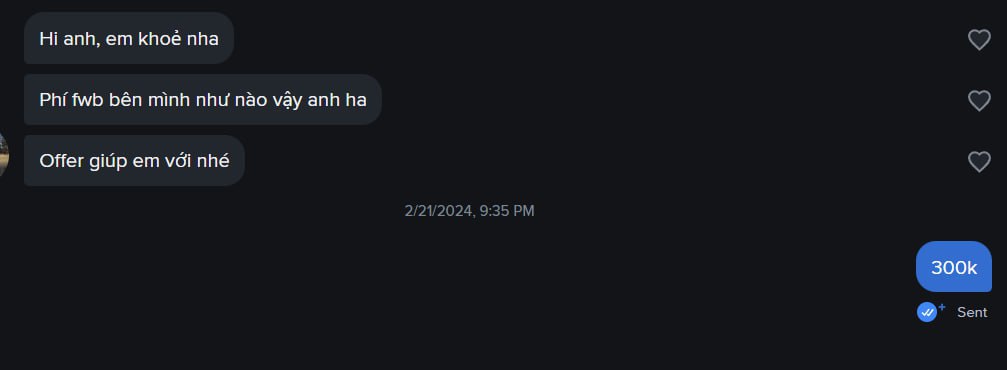Select the "Hi anh, em khoẻ nha" bubble
This screenshot has height=370, width=1007.
(x=128, y=38)
